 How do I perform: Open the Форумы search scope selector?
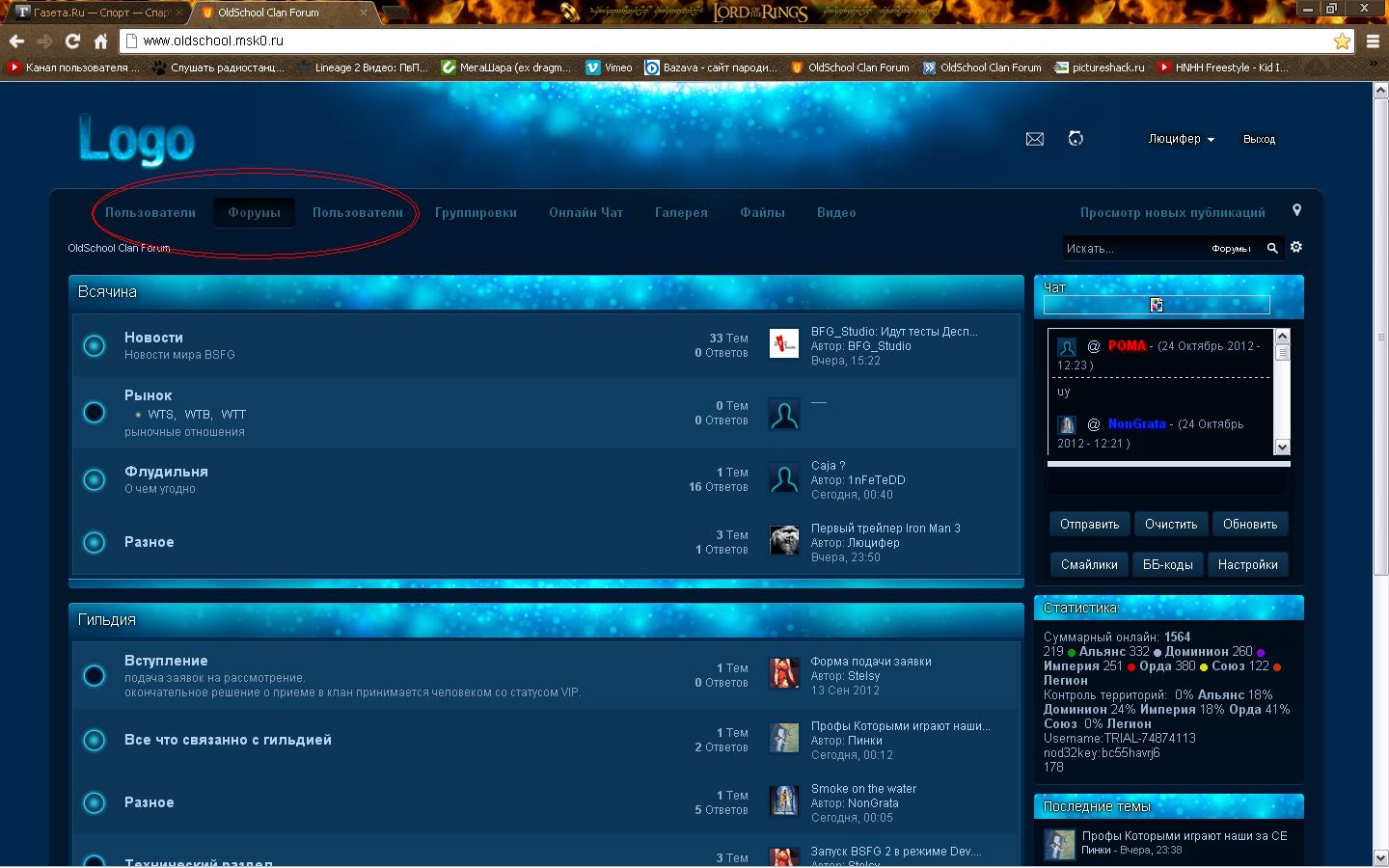coord(1231,249)
